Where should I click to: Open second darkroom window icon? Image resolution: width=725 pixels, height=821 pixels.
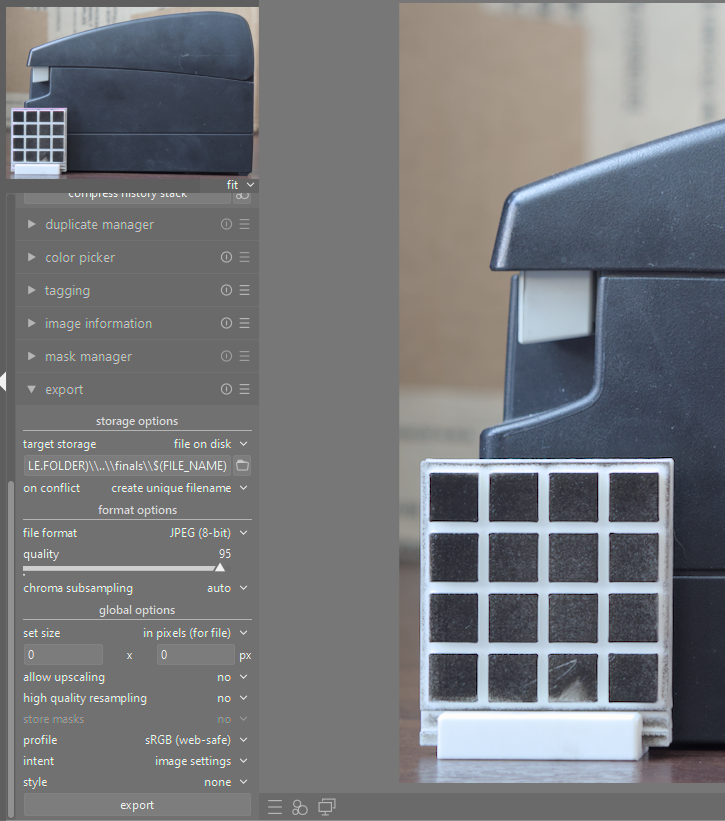(x=326, y=807)
